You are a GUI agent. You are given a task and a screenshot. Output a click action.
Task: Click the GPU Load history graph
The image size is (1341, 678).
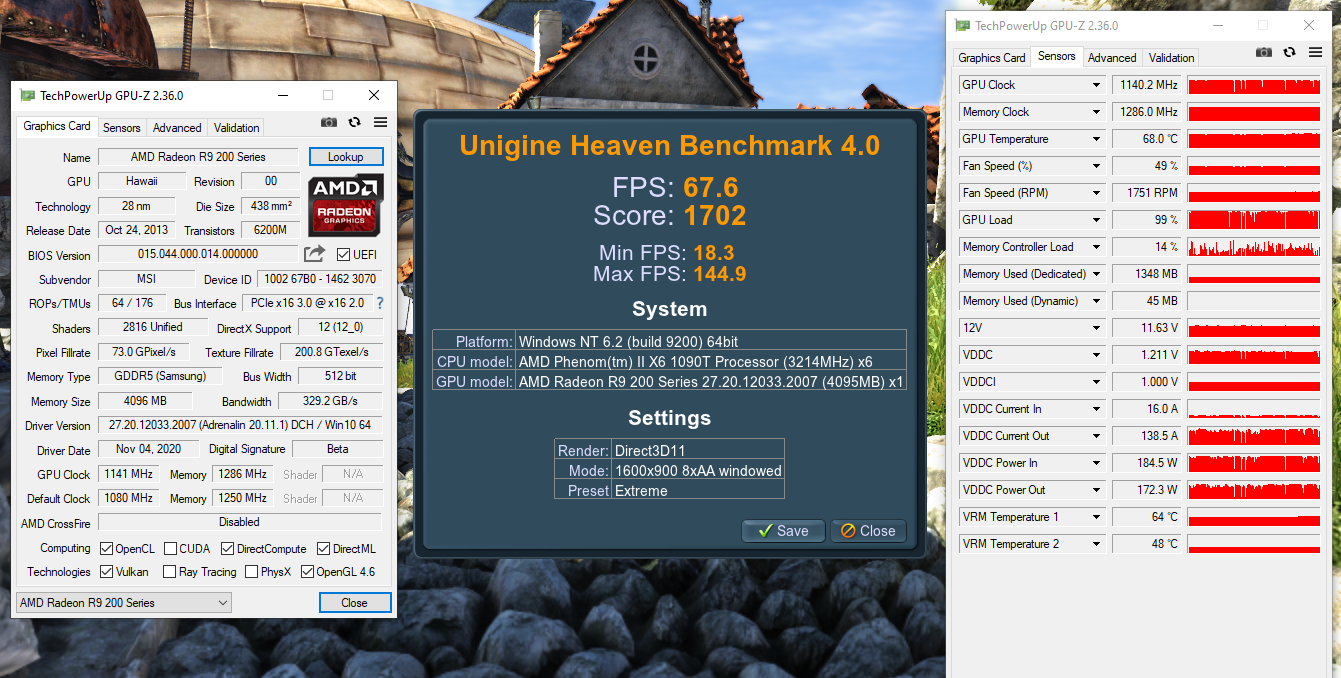(x=1254, y=220)
